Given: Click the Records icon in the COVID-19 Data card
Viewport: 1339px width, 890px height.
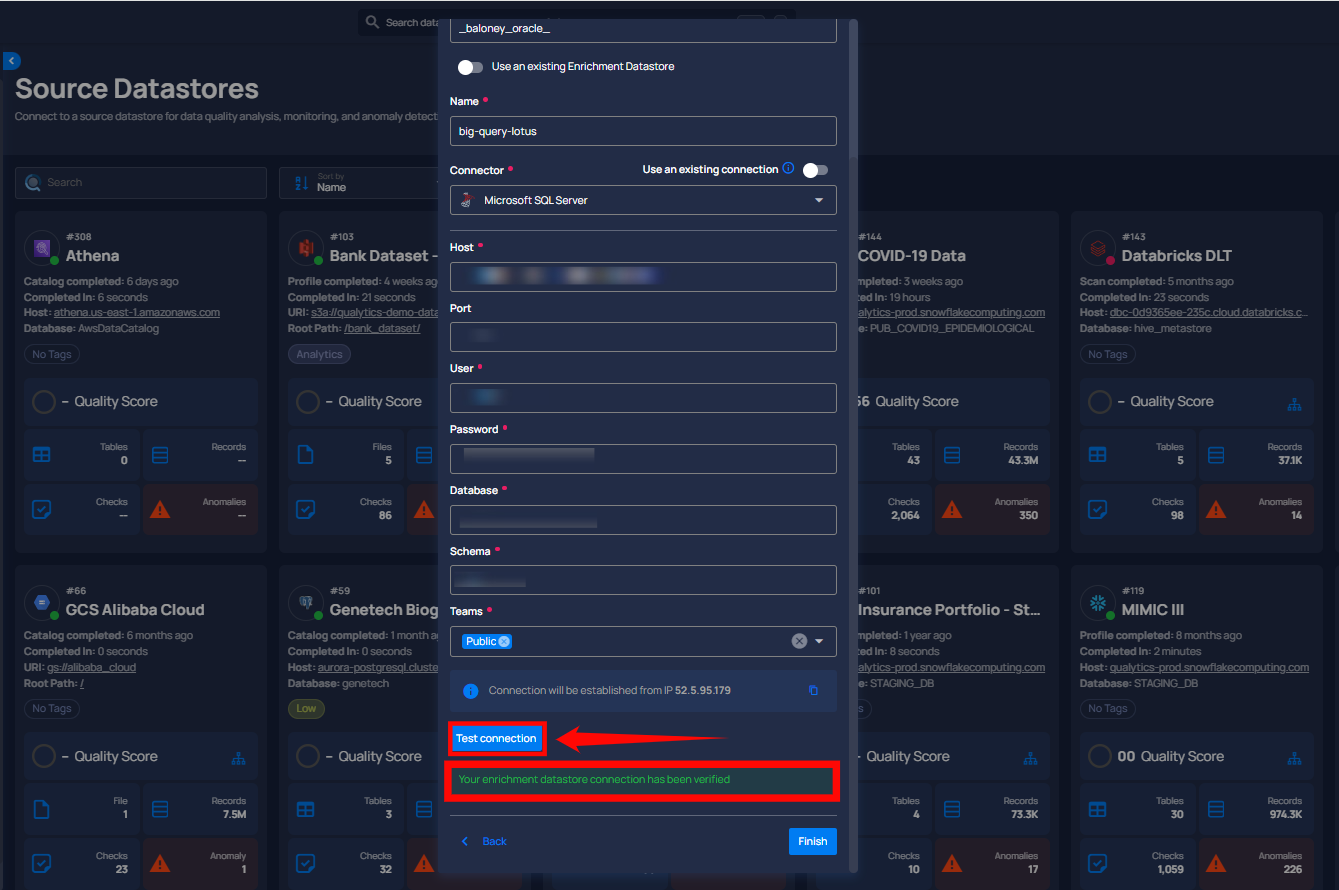Looking at the screenshot, I should (x=951, y=455).
